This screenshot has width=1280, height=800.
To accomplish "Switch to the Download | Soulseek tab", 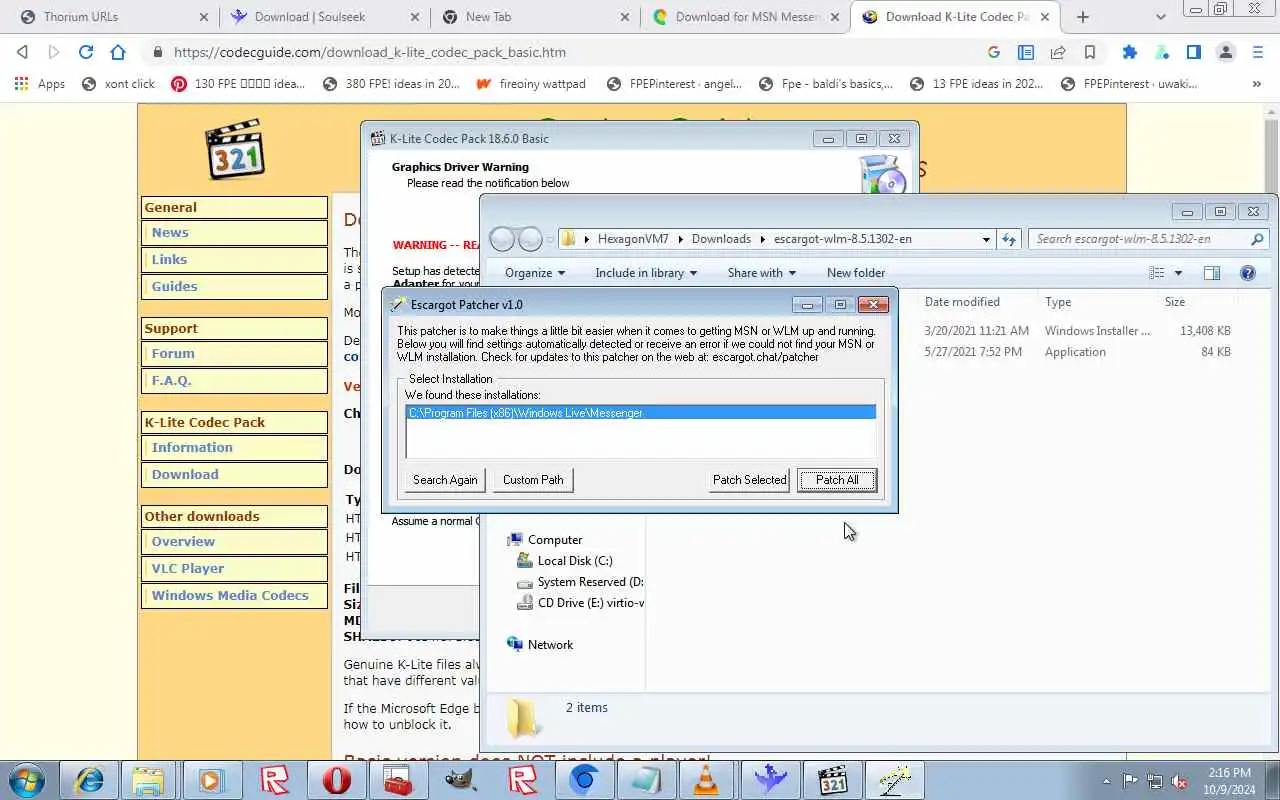I will [323, 16].
